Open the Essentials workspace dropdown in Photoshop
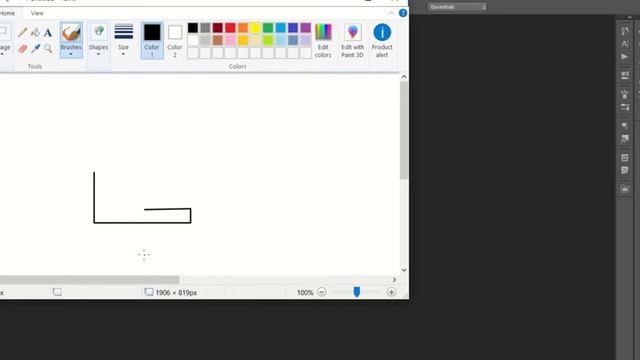The width and height of the screenshot is (640, 360). 457,7
